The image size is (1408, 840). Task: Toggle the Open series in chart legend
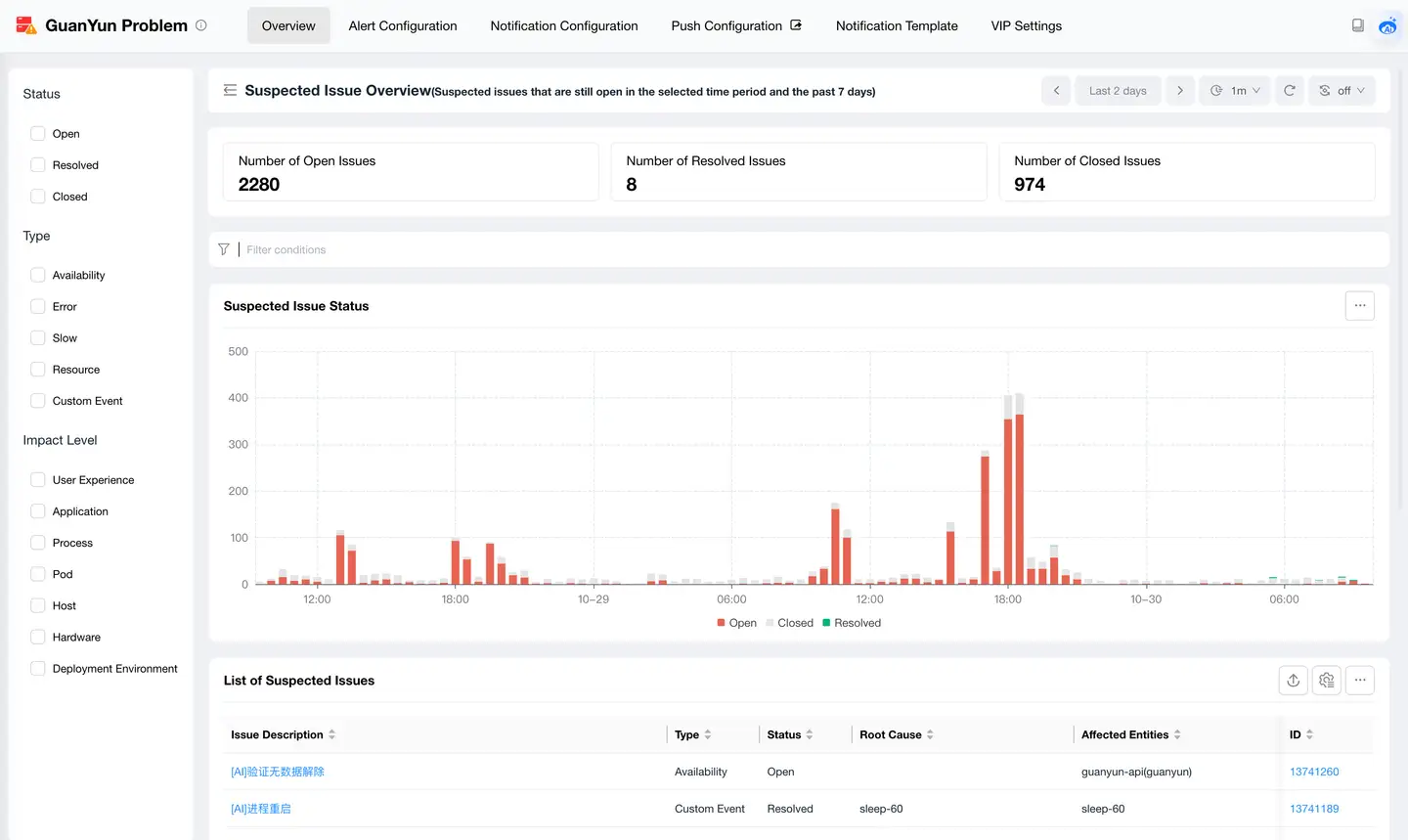point(736,623)
